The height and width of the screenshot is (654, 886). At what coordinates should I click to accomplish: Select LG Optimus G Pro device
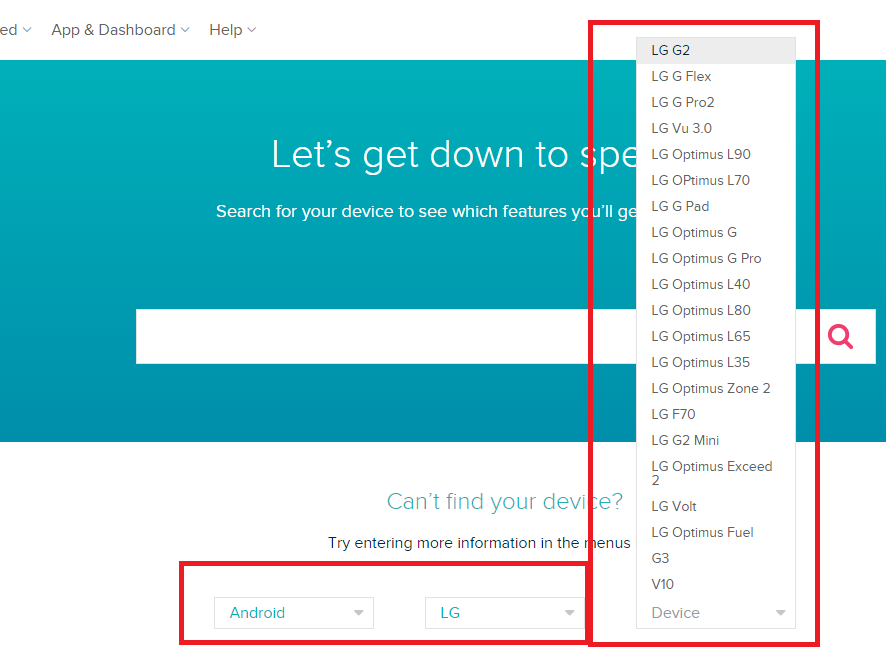click(716, 258)
